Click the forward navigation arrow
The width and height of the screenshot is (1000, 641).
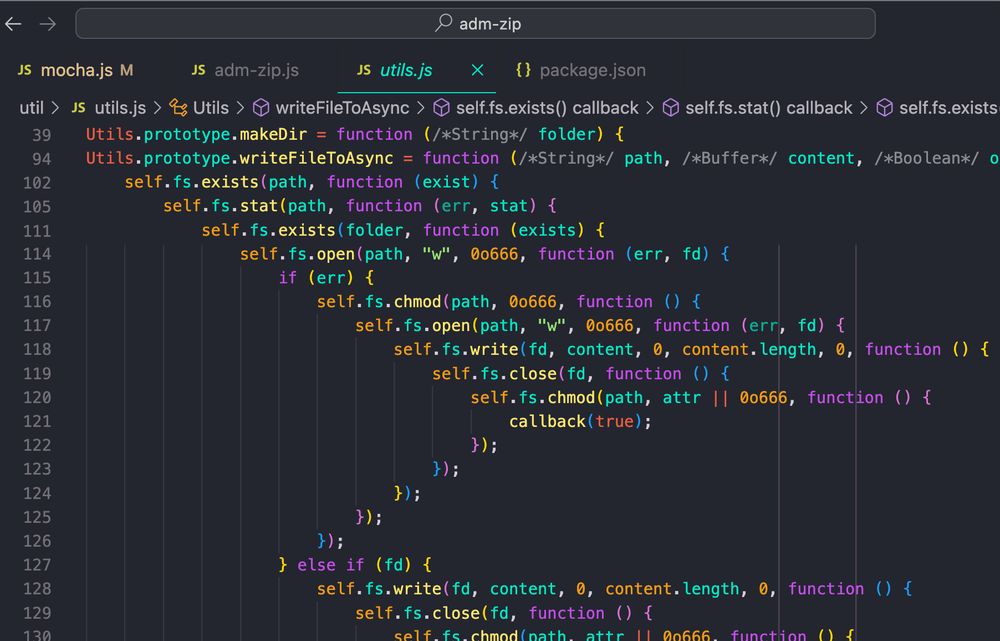47,23
